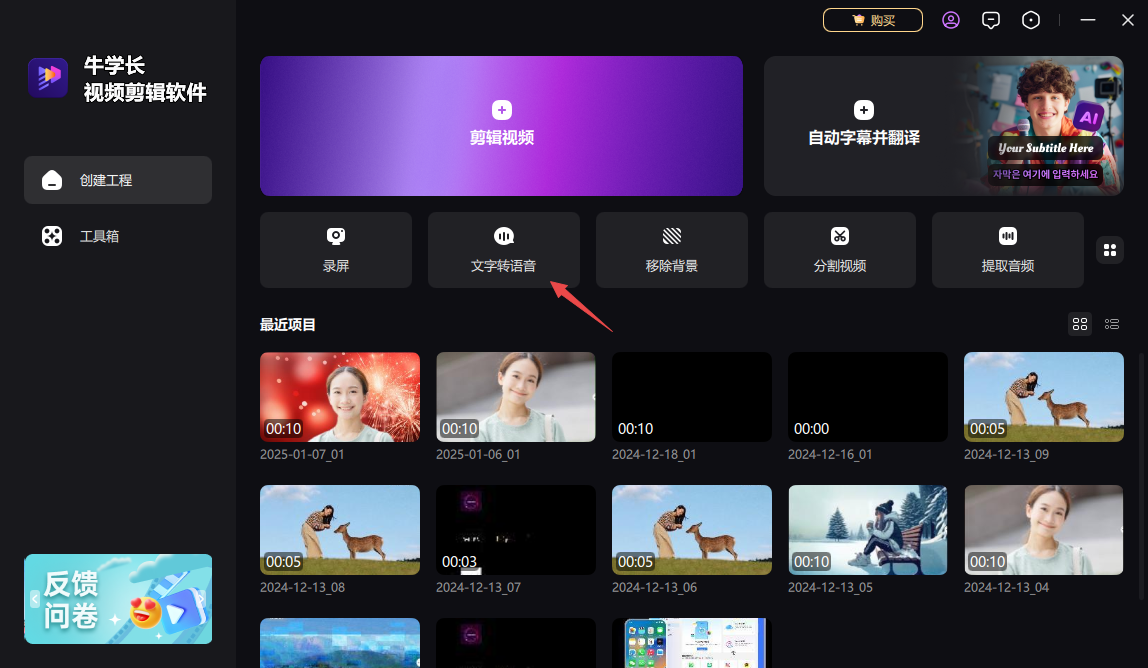This screenshot has width=1148, height=668.
Task: Click the 反馈问卷 feedback survey banner
Action: click(118, 599)
